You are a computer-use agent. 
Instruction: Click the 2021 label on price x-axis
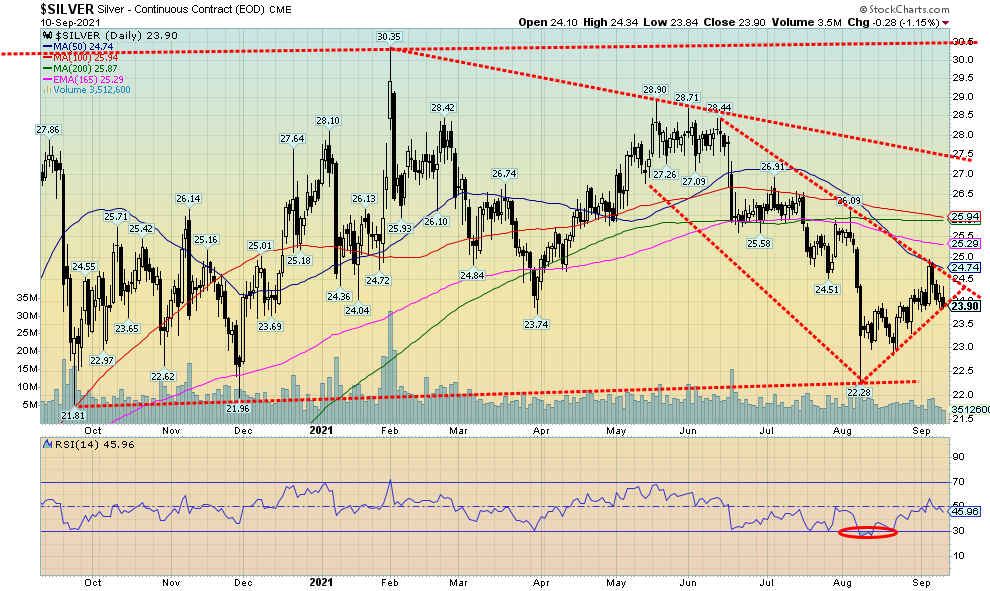(321, 429)
